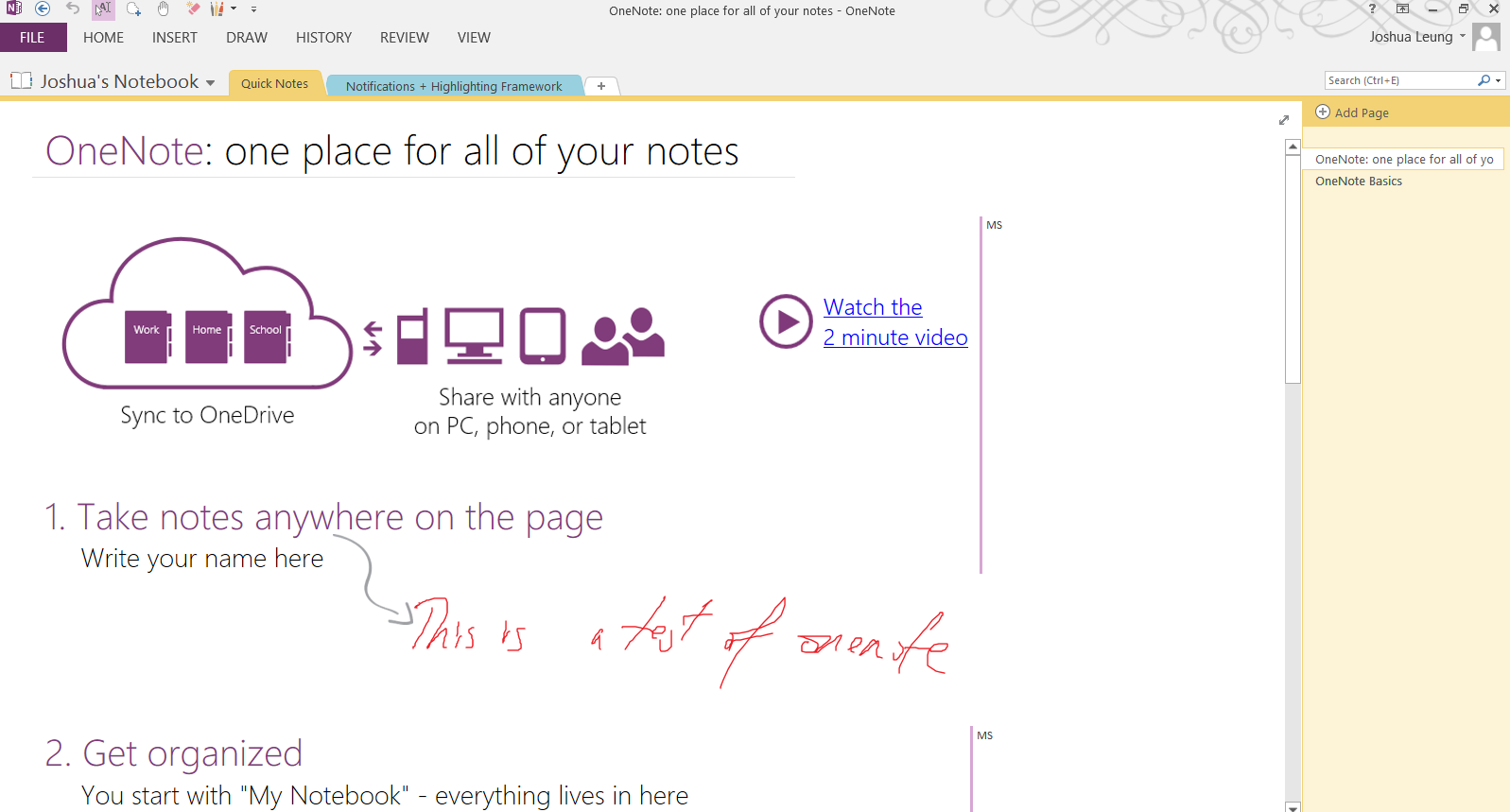Click the page scrollbar up arrow
Image resolution: width=1510 pixels, height=812 pixels.
point(1293,147)
